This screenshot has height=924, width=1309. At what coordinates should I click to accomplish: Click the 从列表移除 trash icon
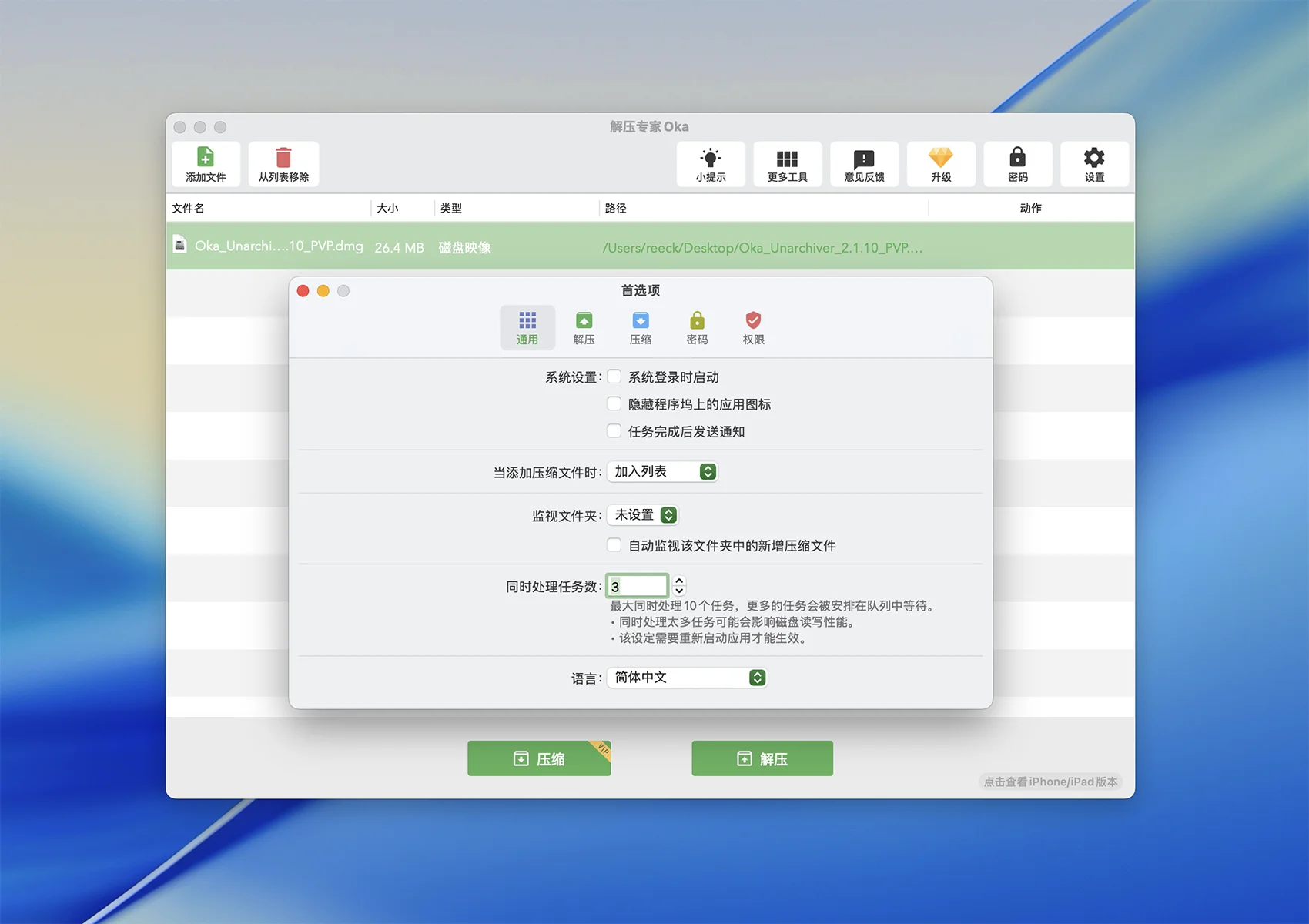click(283, 158)
